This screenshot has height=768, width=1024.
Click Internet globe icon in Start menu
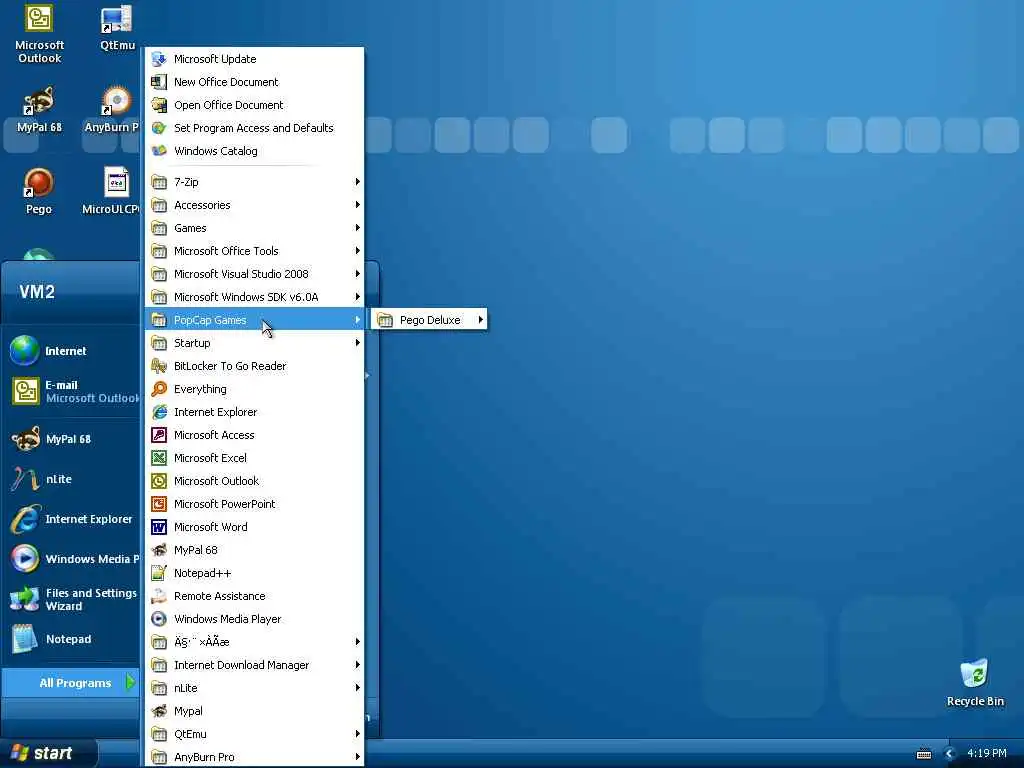[25, 351]
